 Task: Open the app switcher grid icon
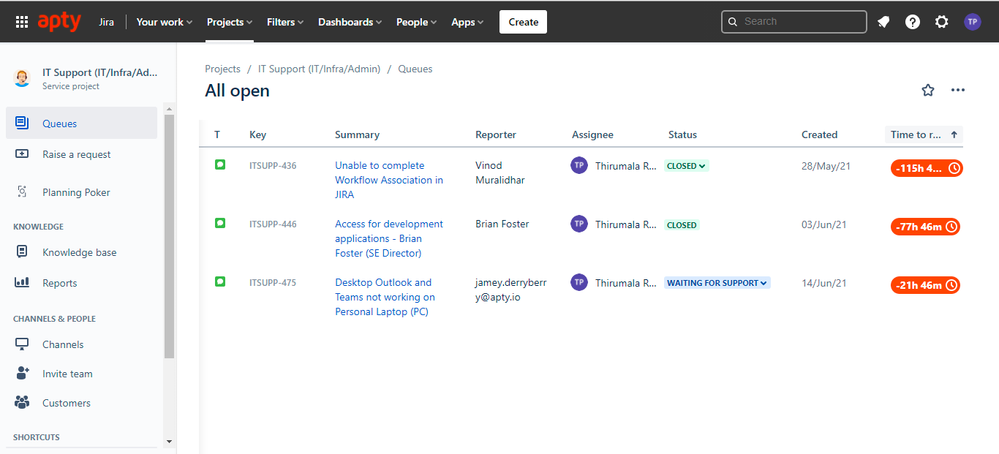[x=22, y=22]
